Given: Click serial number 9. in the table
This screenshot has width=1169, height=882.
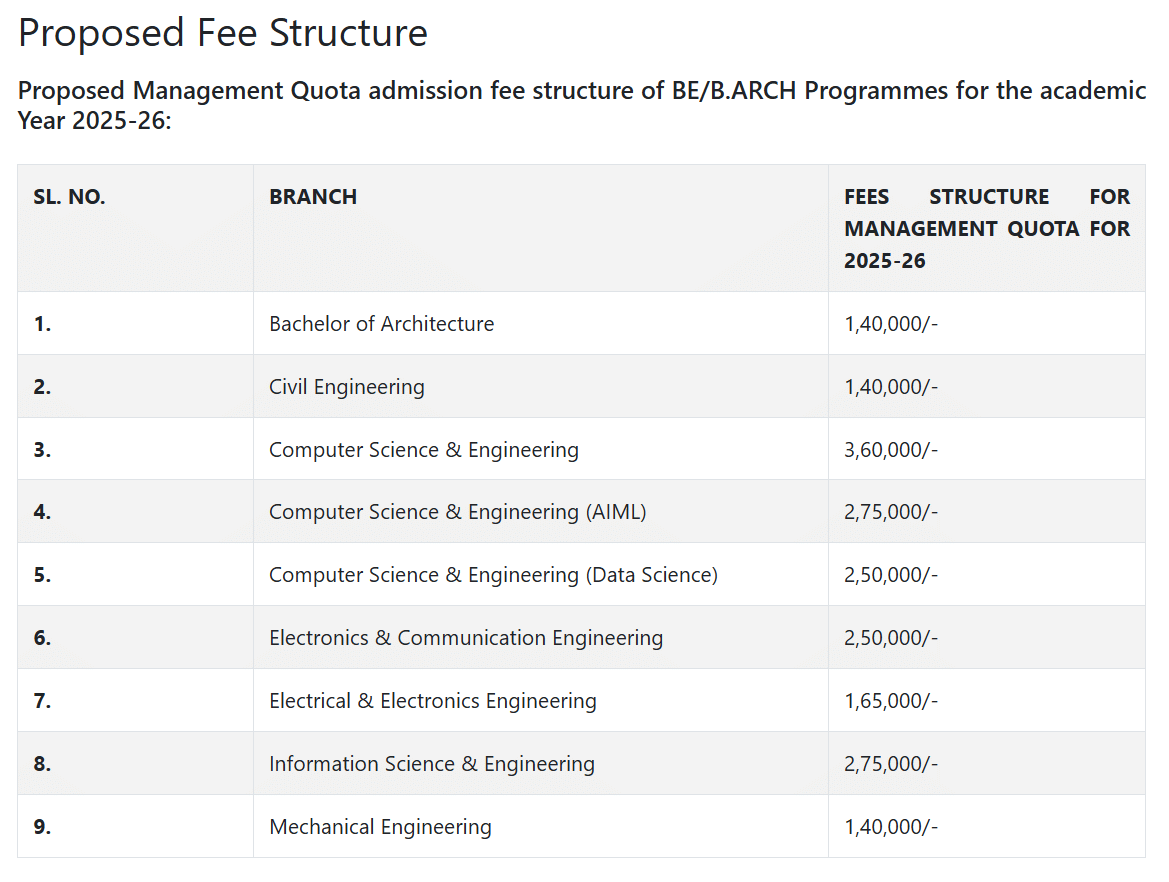Looking at the screenshot, I should click(x=42, y=827).
